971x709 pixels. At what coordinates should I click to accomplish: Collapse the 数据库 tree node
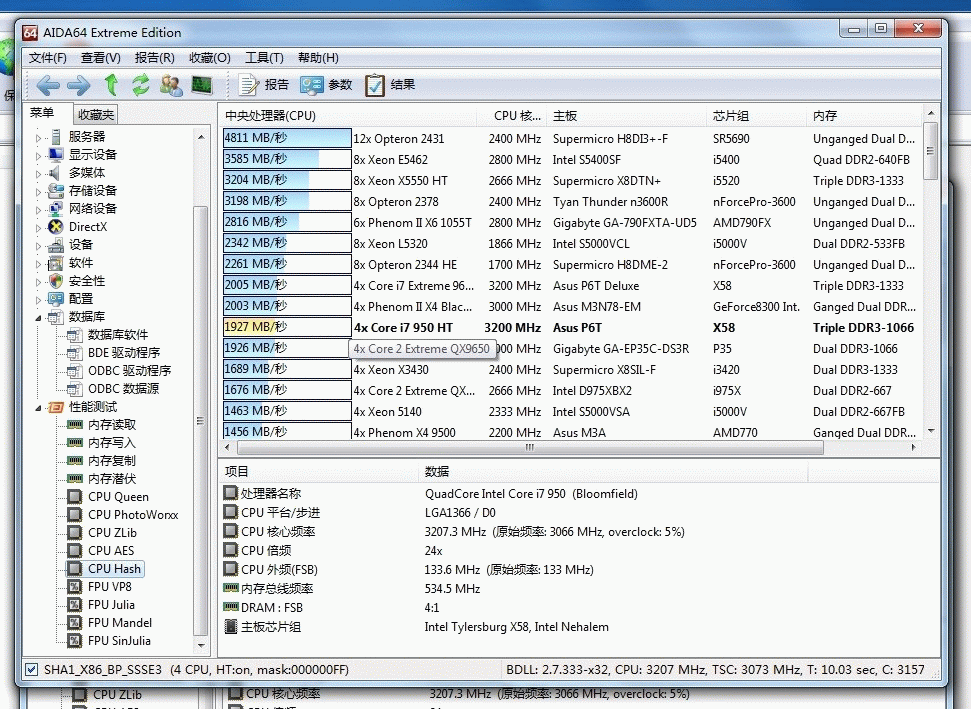tap(40, 317)
